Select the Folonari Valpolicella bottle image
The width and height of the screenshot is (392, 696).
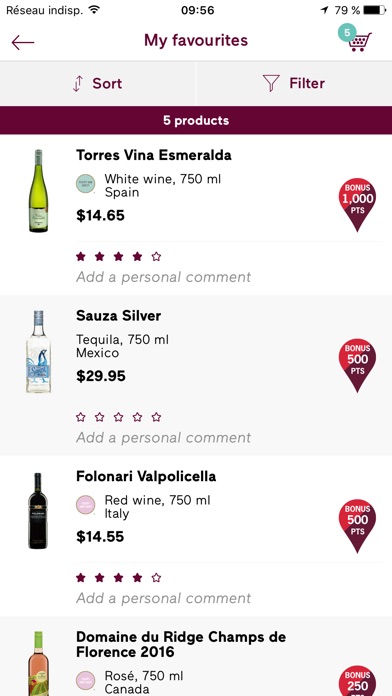38,511
